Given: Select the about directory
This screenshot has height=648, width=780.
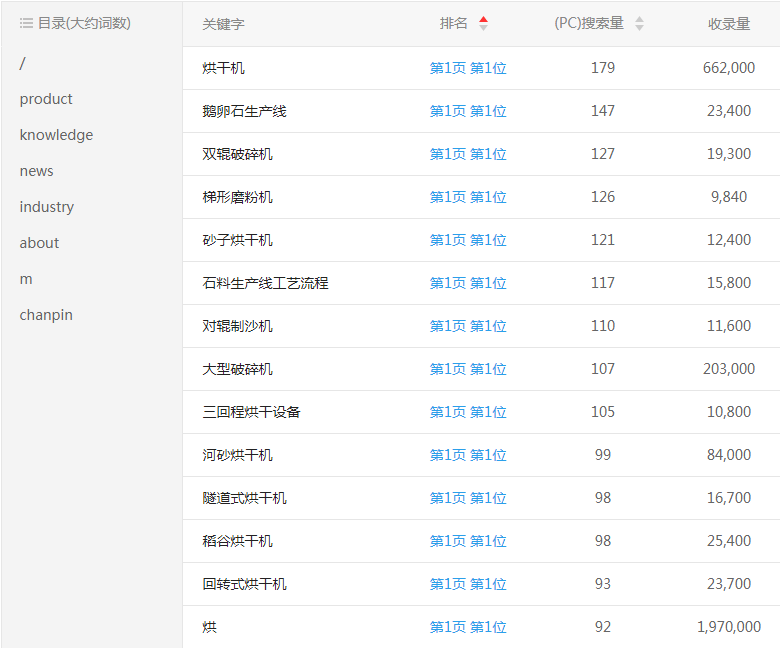Looking at the screenshot, I should click(39, 243).
